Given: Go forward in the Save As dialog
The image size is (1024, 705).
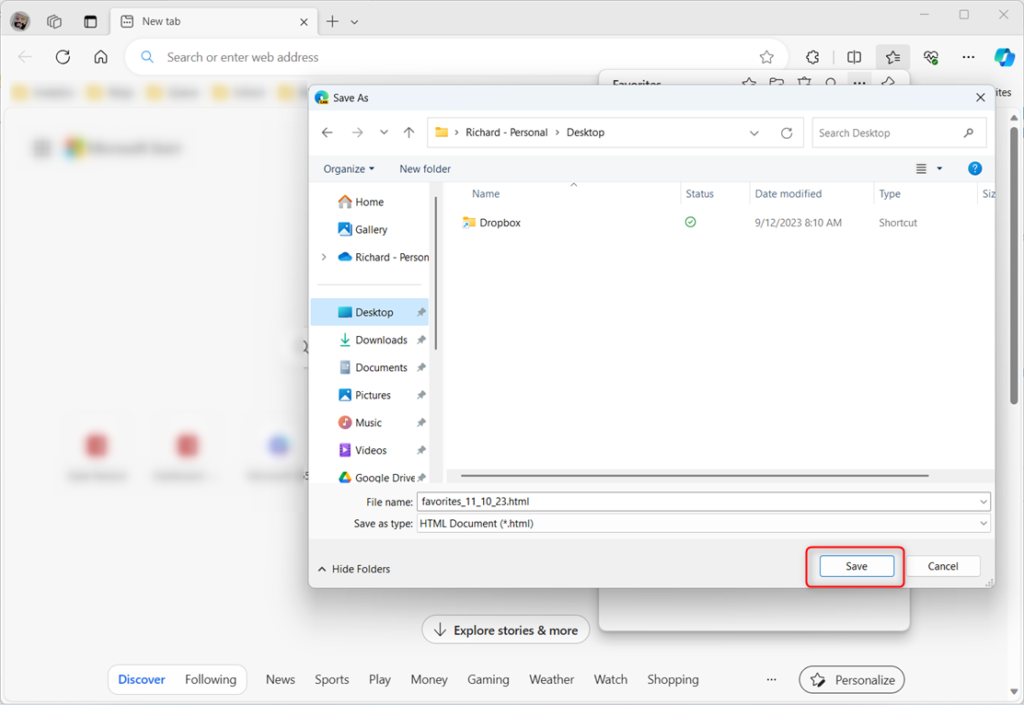Looking at the screenshot, I should pos(357,133).
